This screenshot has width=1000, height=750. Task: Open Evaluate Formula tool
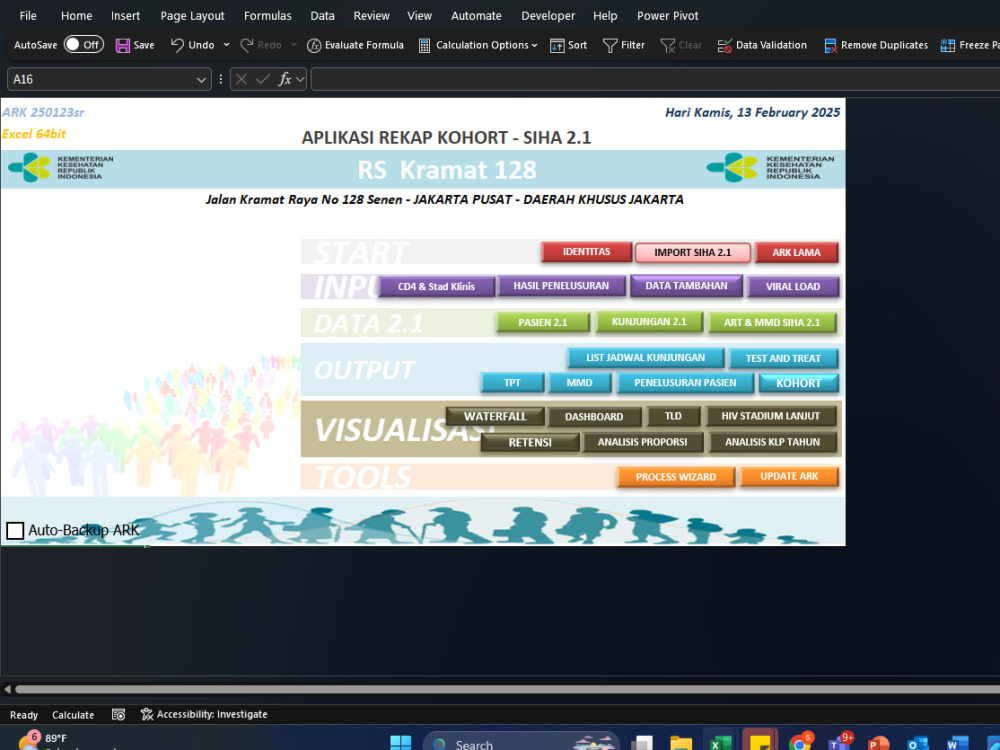point(355,45)
